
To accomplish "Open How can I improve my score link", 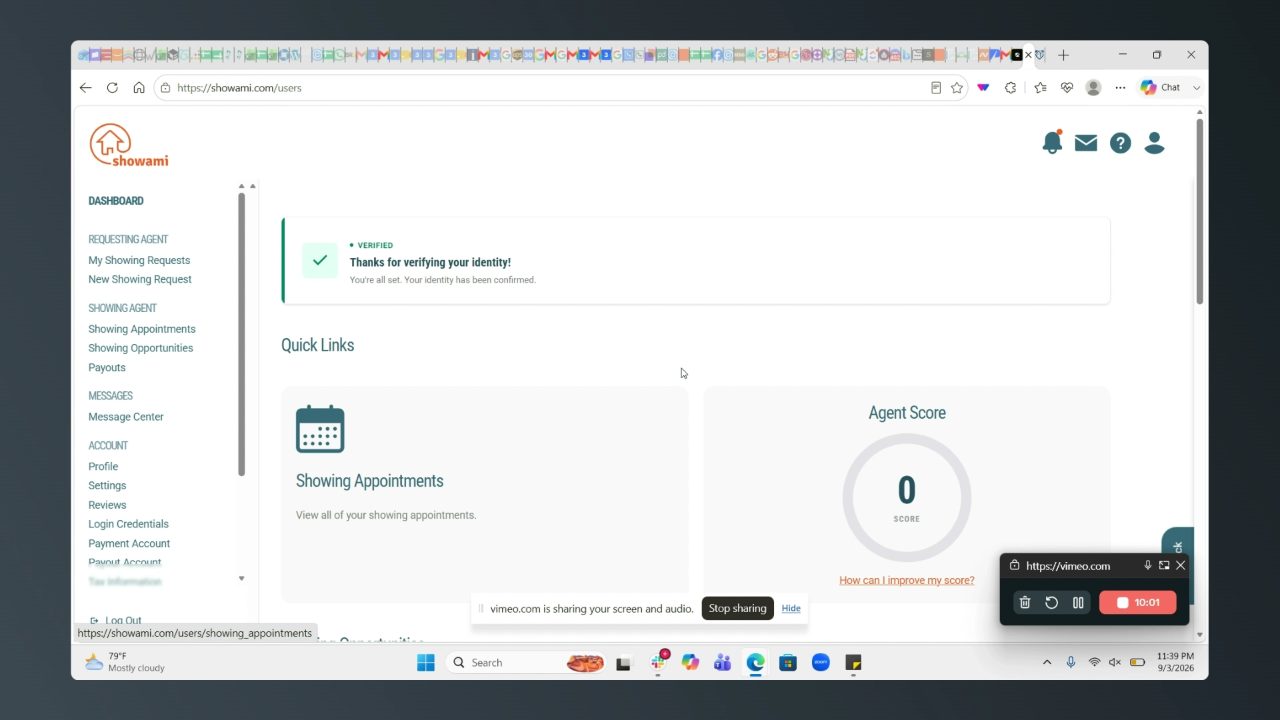I will click(x=907, y=580).
